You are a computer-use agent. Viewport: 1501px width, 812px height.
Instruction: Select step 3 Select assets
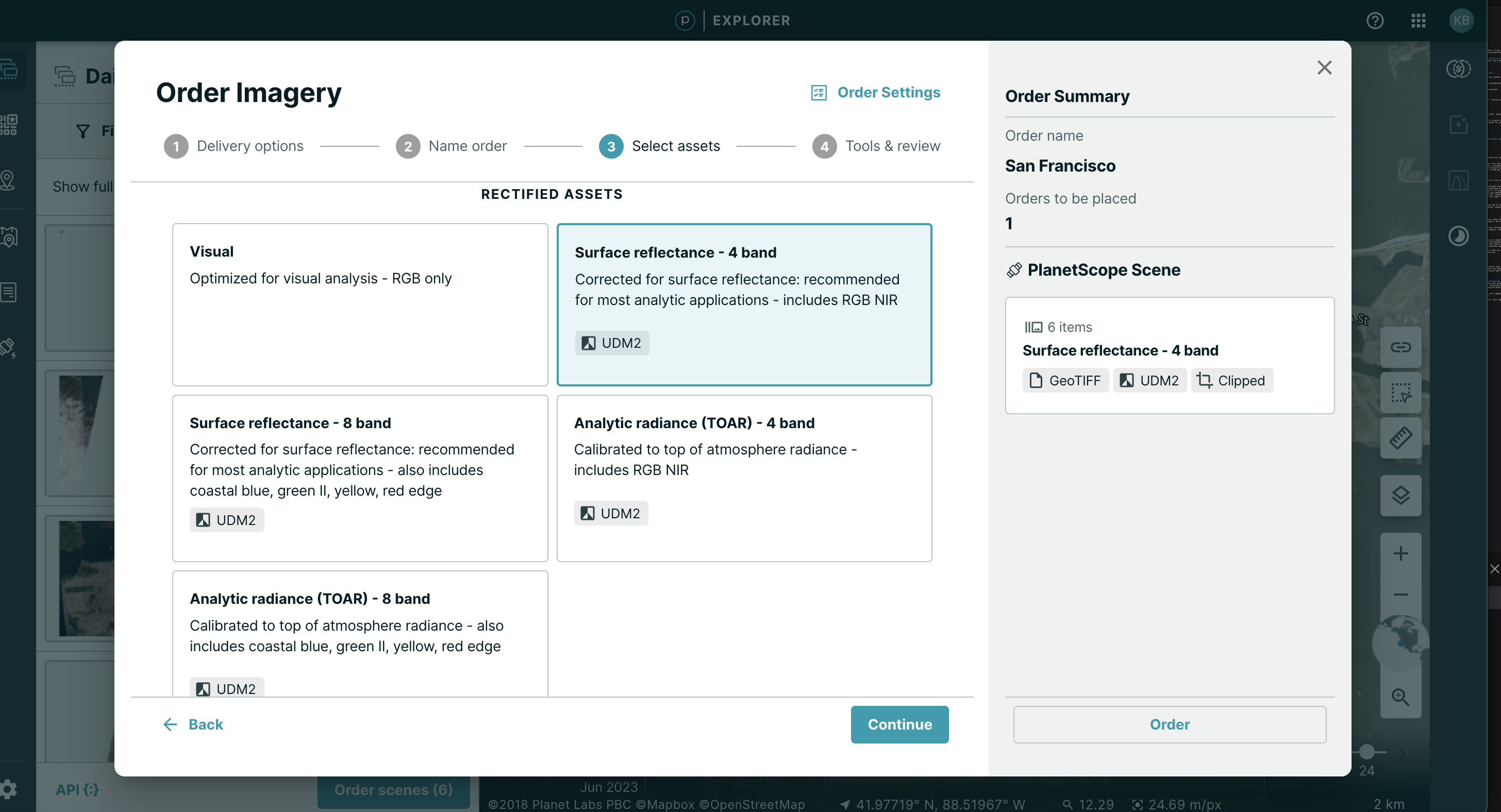click(659, 146)
